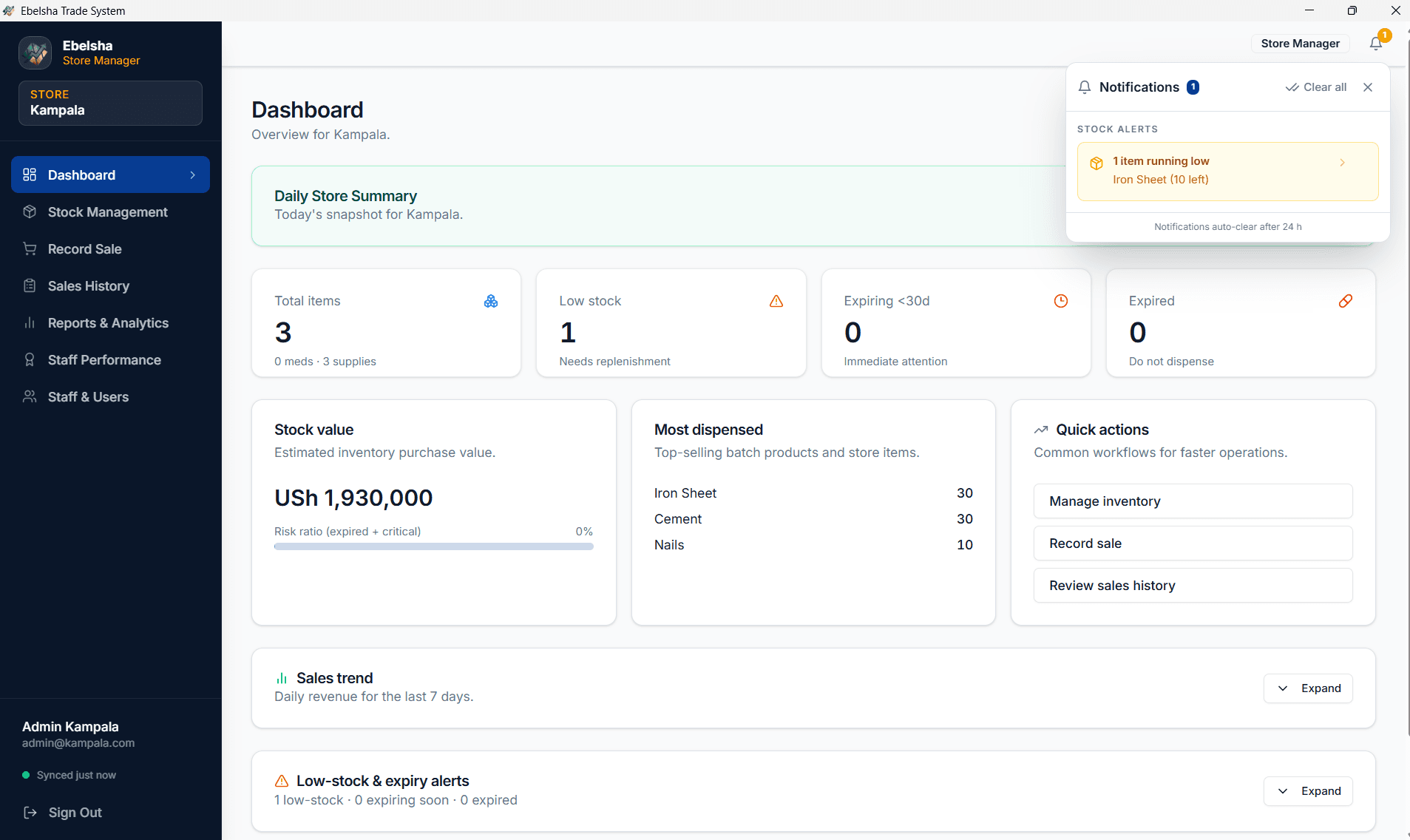
Task: Open the STORE Kampala selector
Action: coord(110,103)
